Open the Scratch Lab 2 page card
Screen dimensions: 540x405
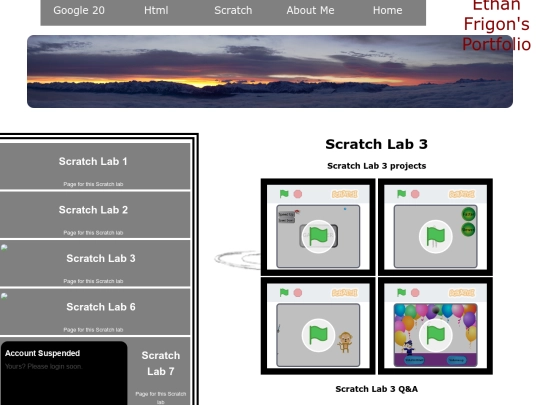[x=95, y=215]
